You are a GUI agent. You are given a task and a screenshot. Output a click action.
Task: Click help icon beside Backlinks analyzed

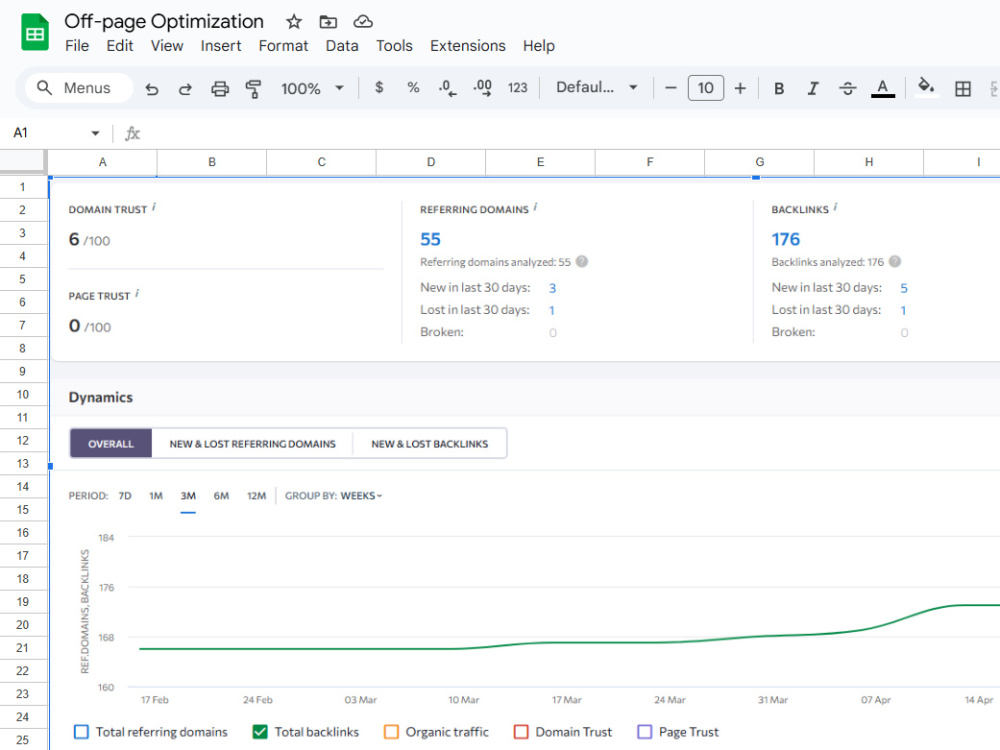tap(895, 261)
